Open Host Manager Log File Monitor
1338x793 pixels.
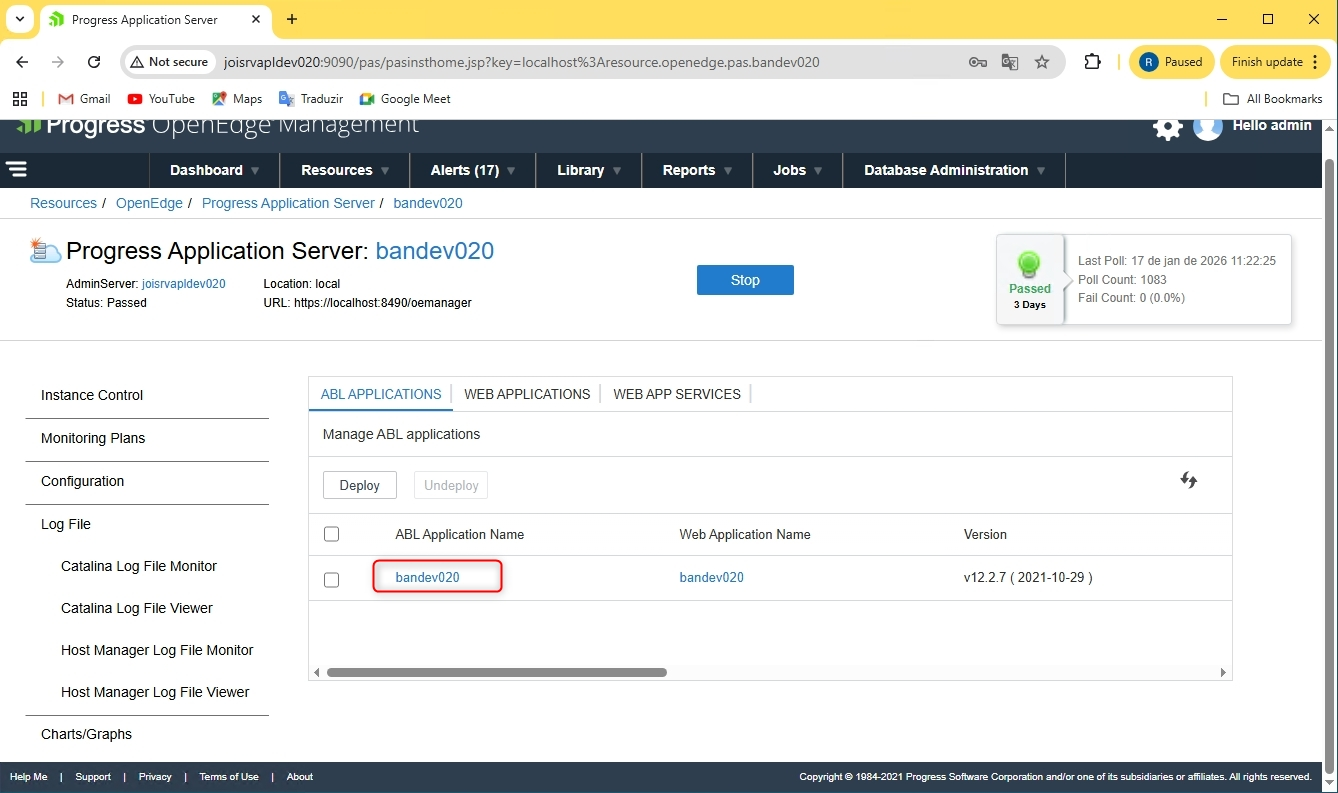(157, 650)
